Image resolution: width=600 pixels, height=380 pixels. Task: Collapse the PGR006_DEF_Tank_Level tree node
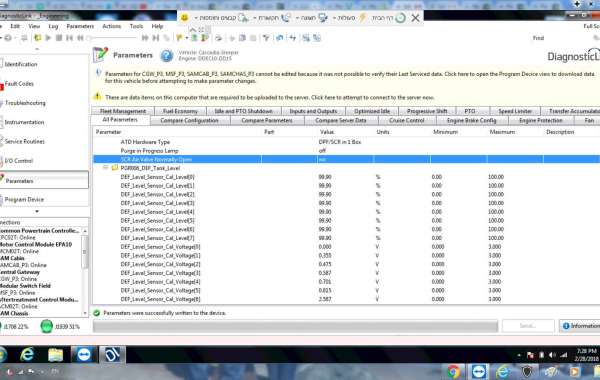[106, 168]
